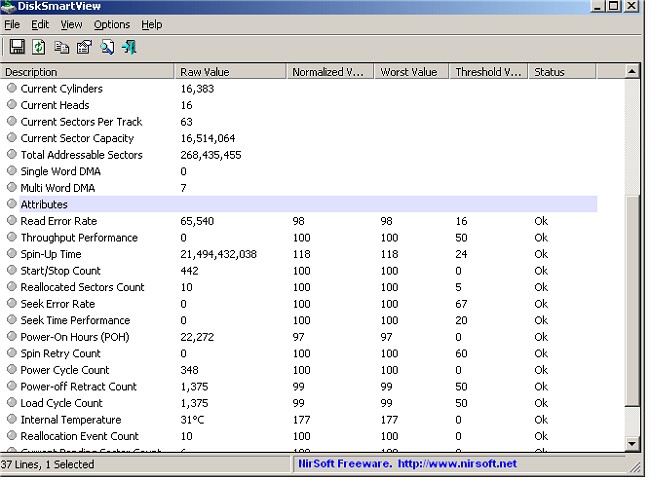Select the Spin-Up Time row
The height and width of the screenshot is (480, 650).
click(52, 254)
